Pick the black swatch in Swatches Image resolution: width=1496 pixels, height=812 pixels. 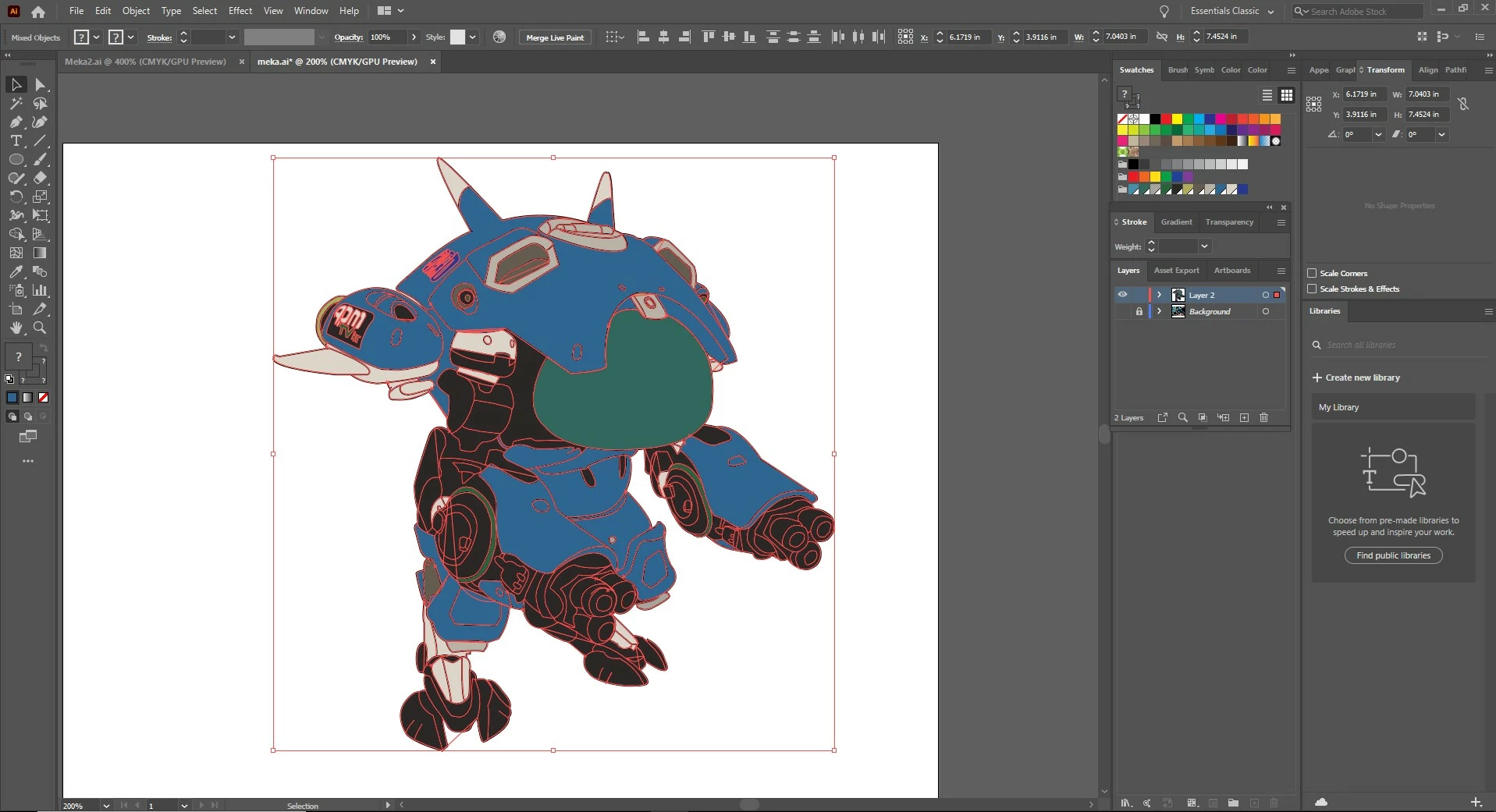click(1155, 119)
